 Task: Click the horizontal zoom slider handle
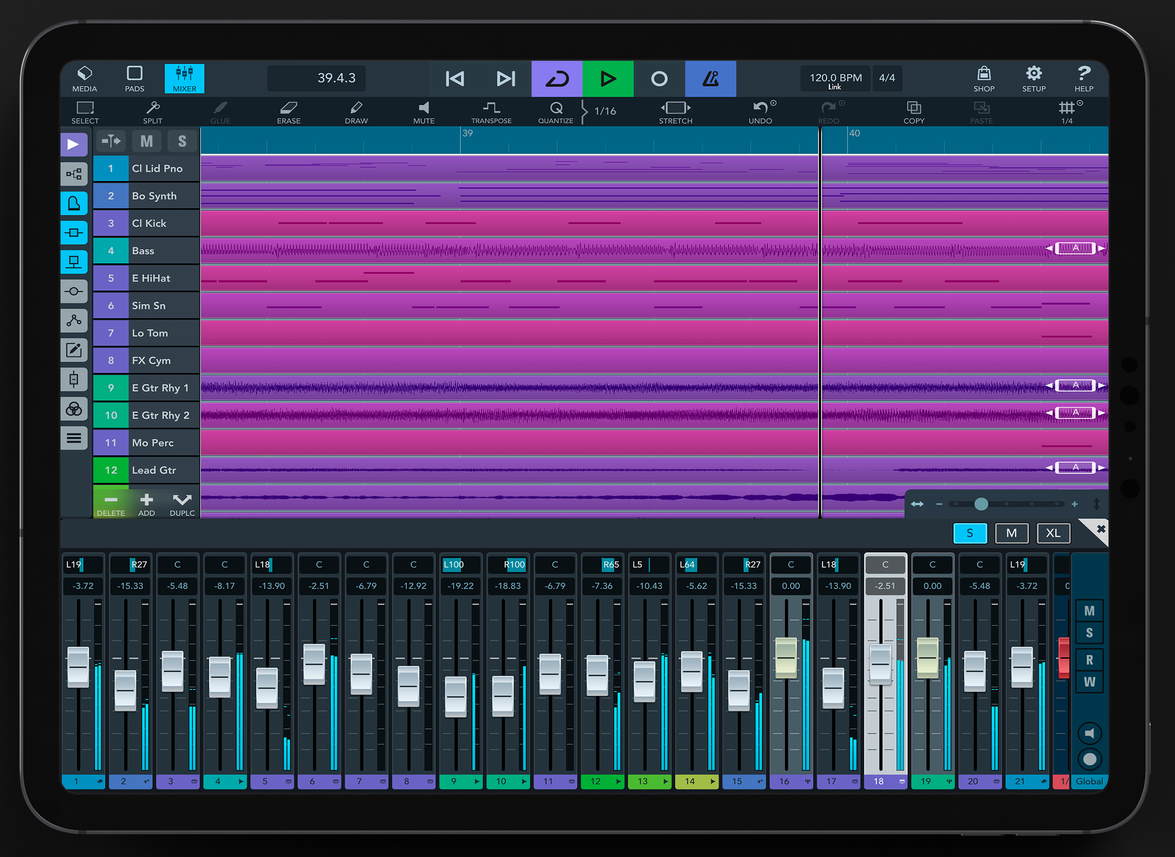981,504
